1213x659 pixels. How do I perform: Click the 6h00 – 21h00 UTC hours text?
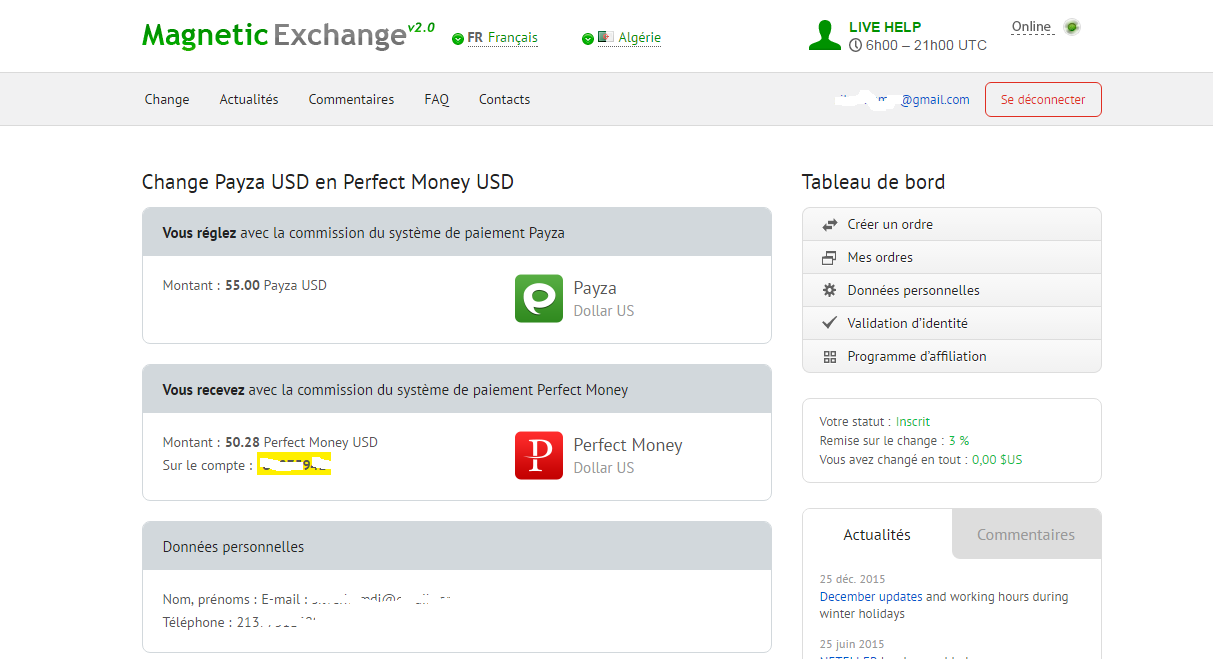click(x=926, y=45)
